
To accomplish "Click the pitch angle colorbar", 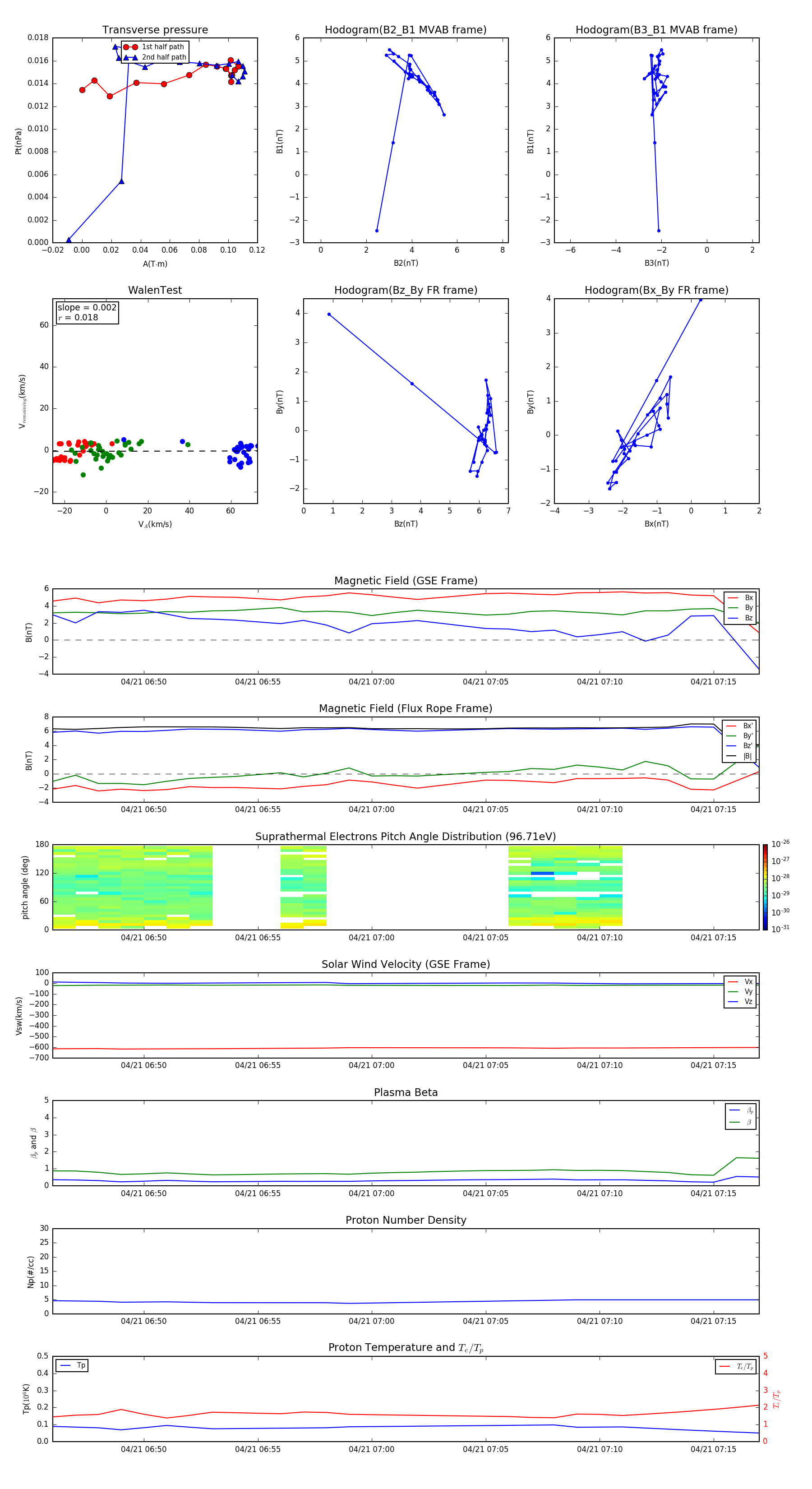I will click(765, 887).
